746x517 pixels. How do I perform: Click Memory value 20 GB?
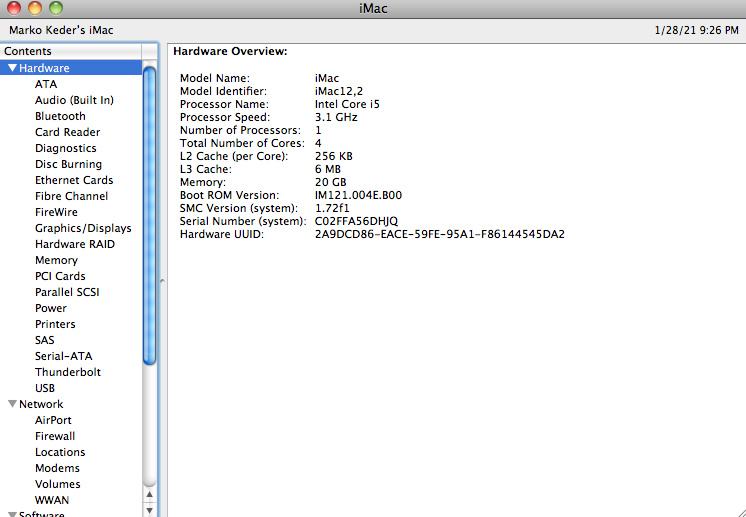[x=331, y=182]
